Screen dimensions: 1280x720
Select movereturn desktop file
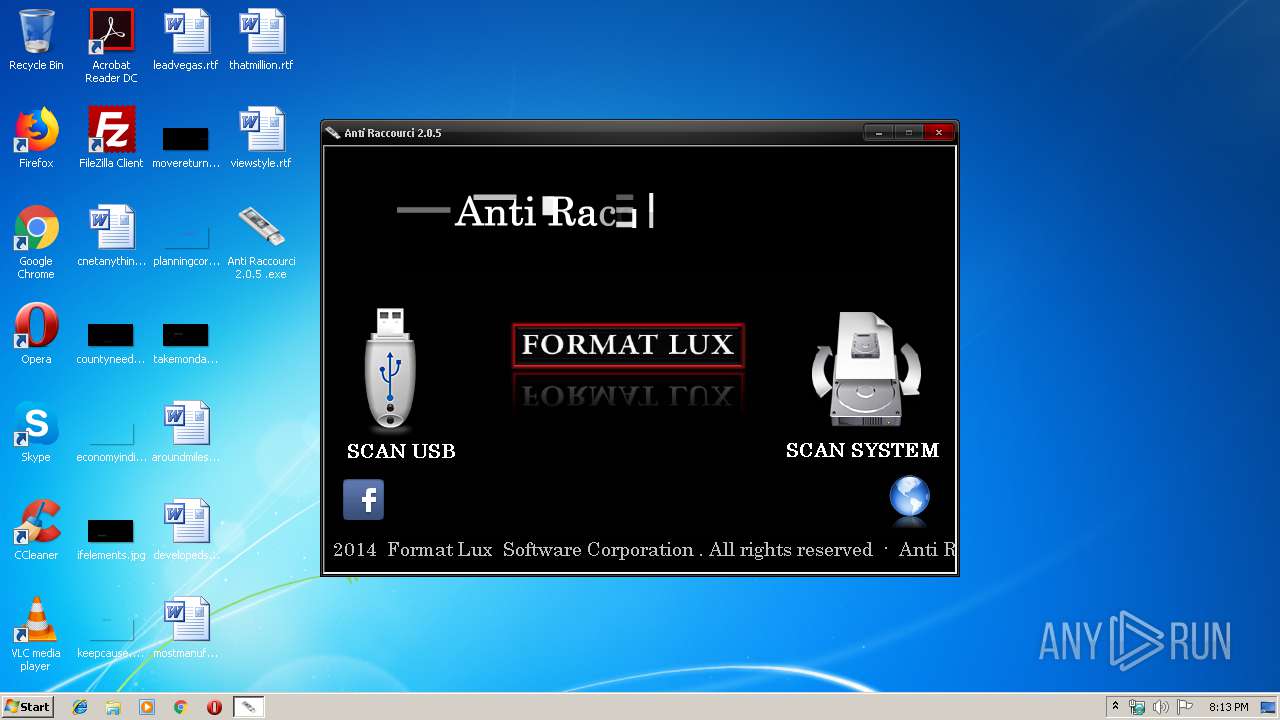[186, 146]
